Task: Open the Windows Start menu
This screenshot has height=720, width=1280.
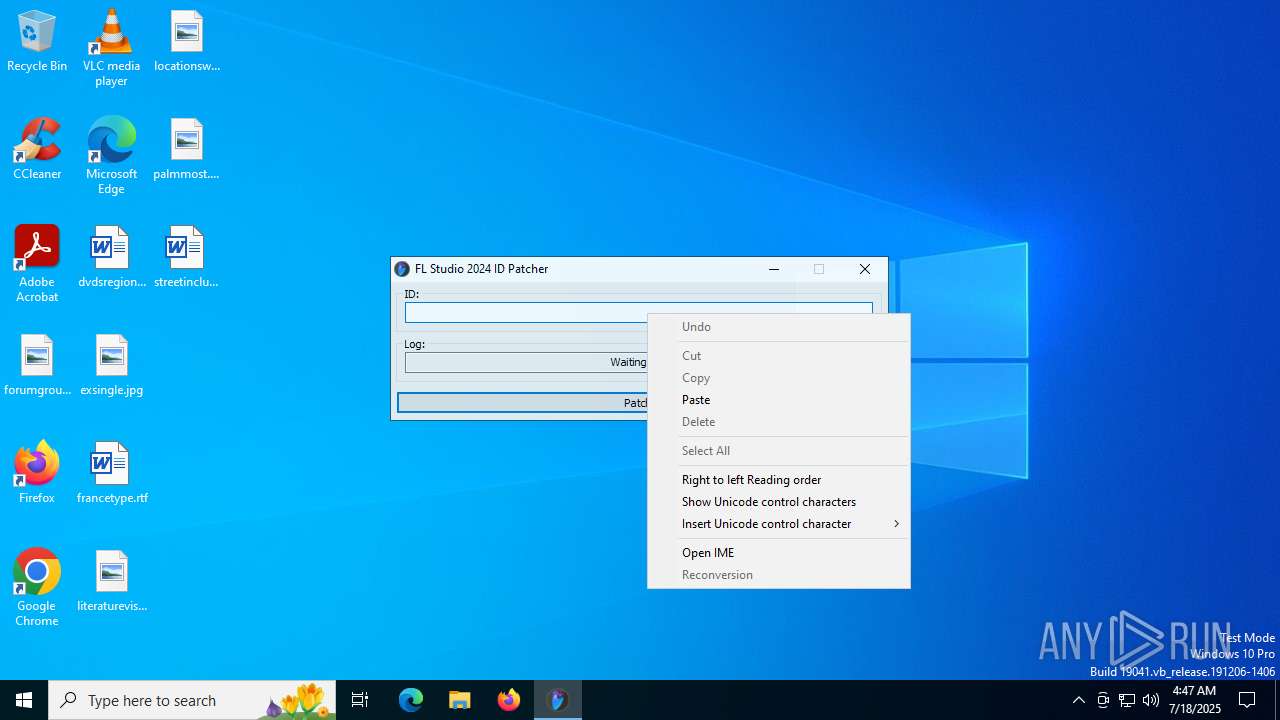Action: [24, 700]
